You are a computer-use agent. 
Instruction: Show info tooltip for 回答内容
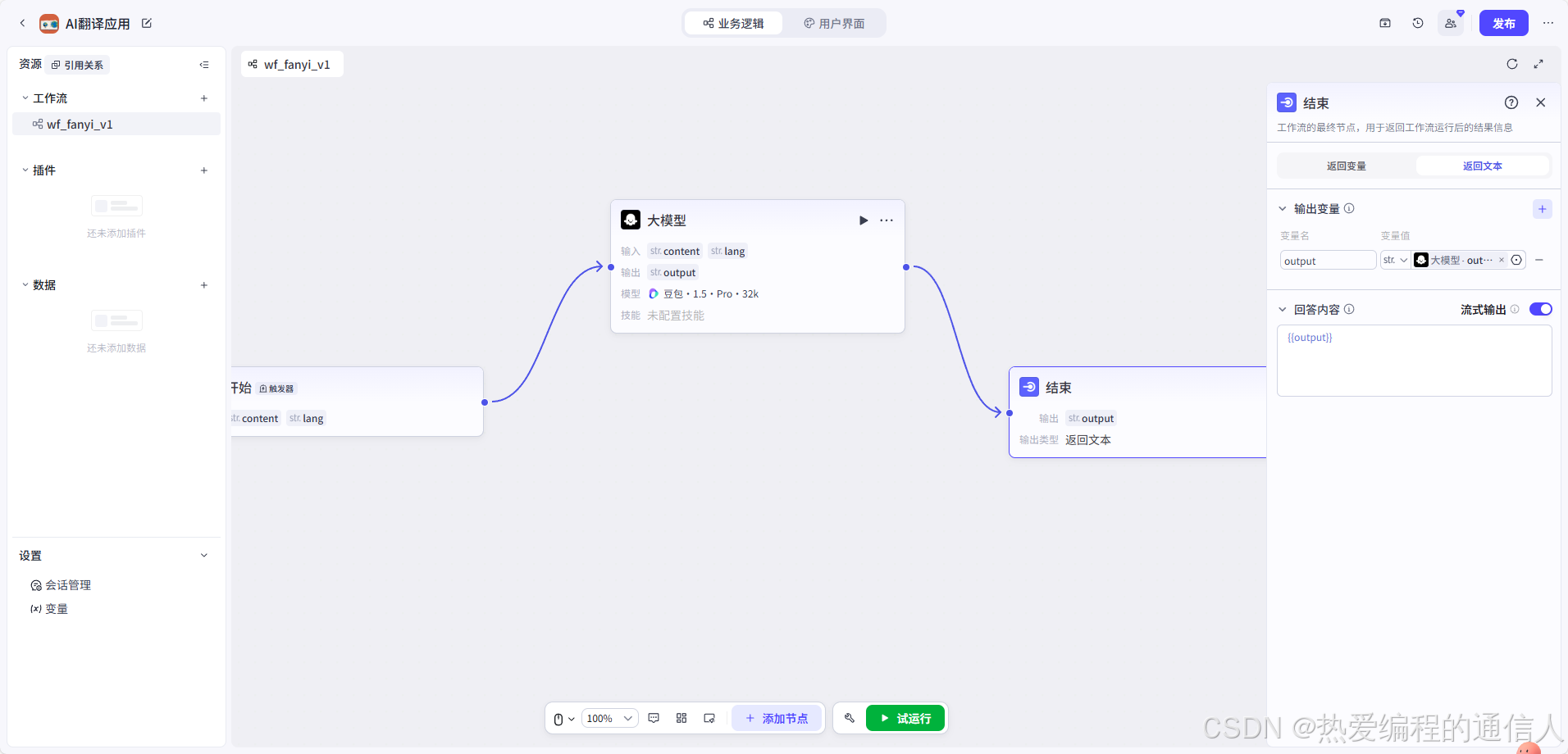point(1349,309)
